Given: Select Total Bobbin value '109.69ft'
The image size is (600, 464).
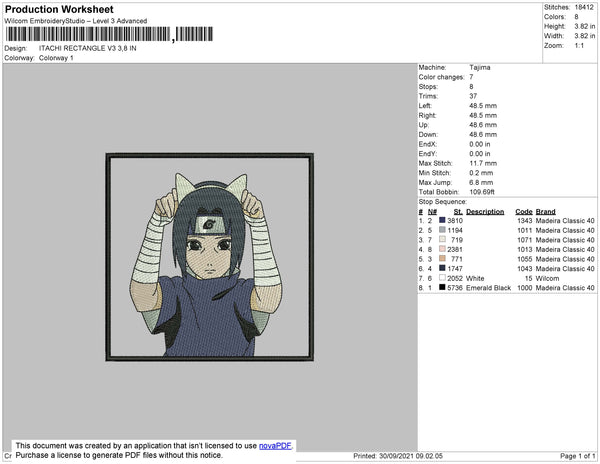Looking at the screenshot, I should [482, 192].
